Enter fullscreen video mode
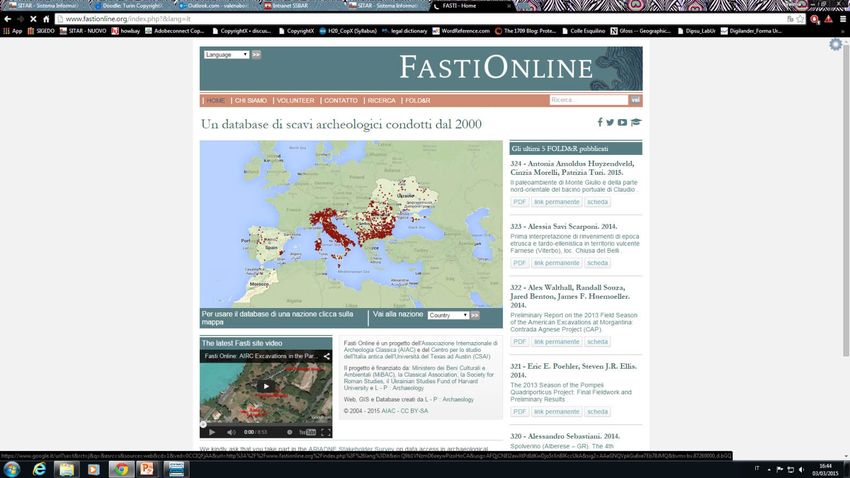This screenshot has width=850, height=478. (x=325, y=432)
